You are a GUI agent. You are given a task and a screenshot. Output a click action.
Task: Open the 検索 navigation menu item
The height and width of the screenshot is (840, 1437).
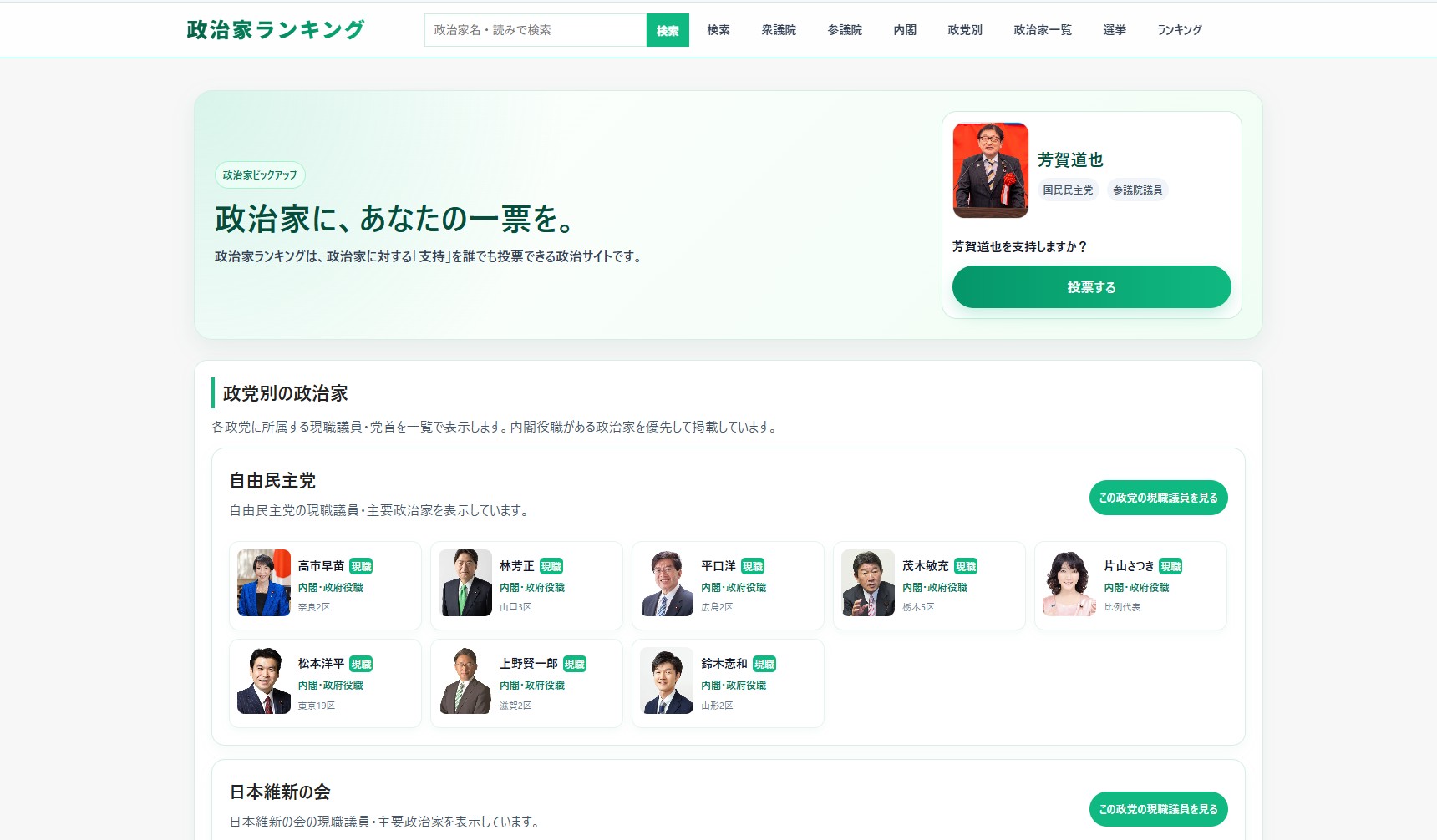pos(718,30)
